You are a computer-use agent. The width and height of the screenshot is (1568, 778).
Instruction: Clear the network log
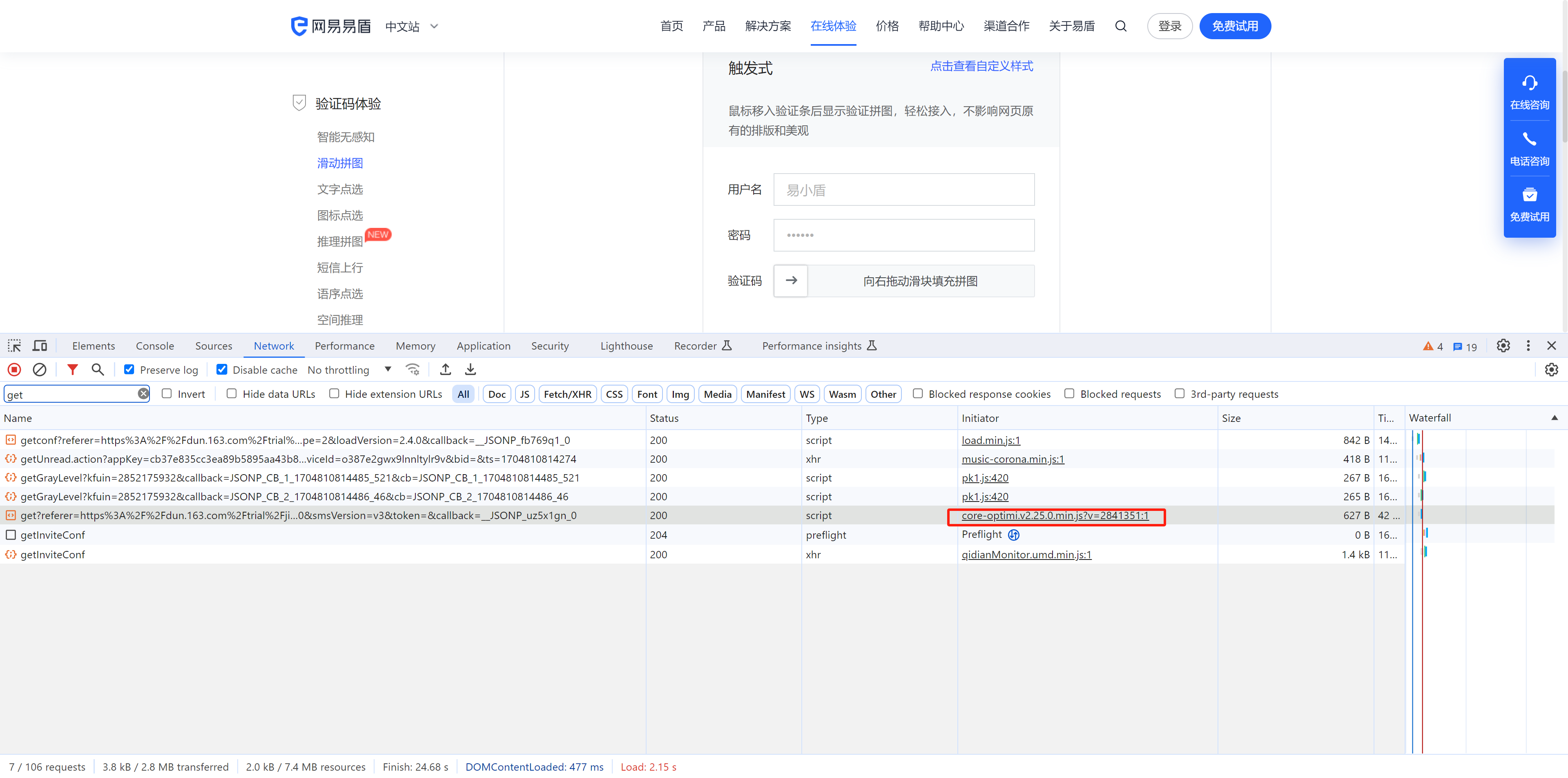click(x=40, y=370)
